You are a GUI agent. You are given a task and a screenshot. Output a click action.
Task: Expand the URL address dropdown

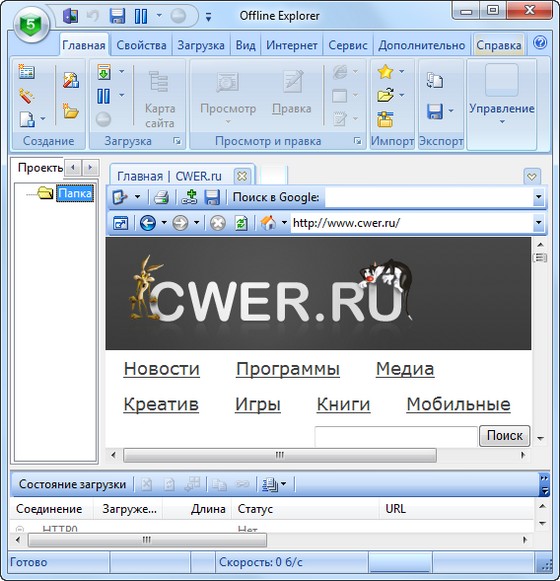click(539, 223)
